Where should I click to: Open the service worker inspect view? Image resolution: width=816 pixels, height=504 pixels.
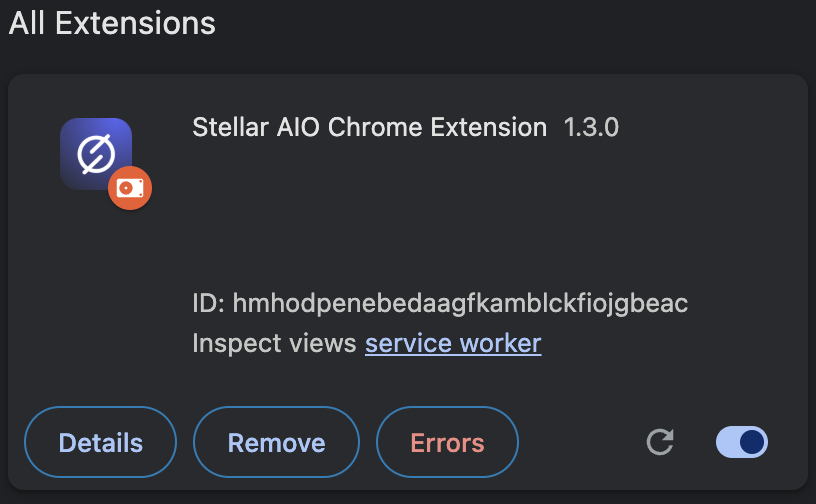click(x=453, y=344)
